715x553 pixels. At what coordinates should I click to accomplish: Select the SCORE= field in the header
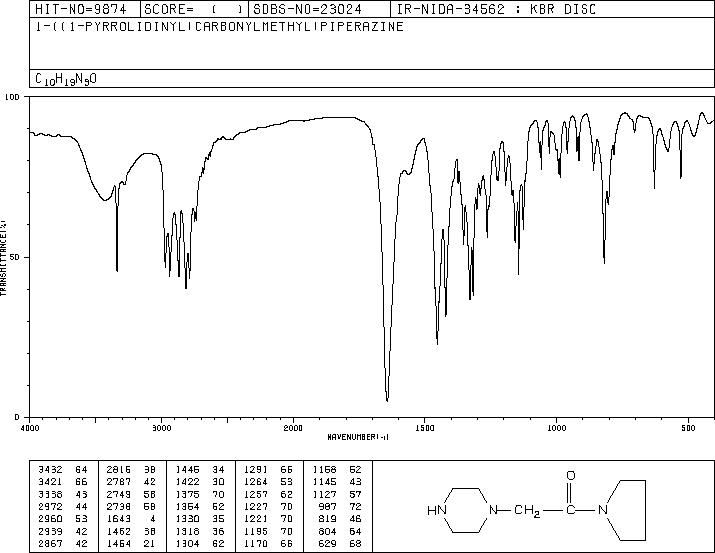point(194,9)
